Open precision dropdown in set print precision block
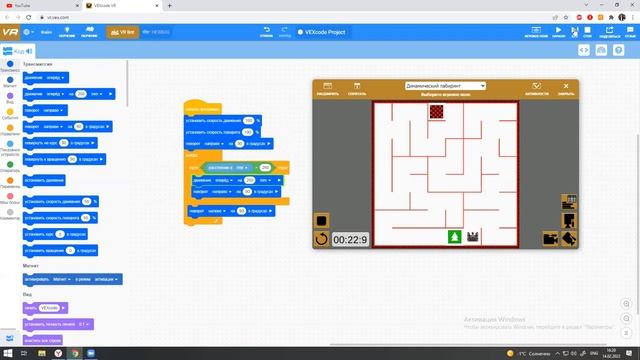 (x=84, y=324)
